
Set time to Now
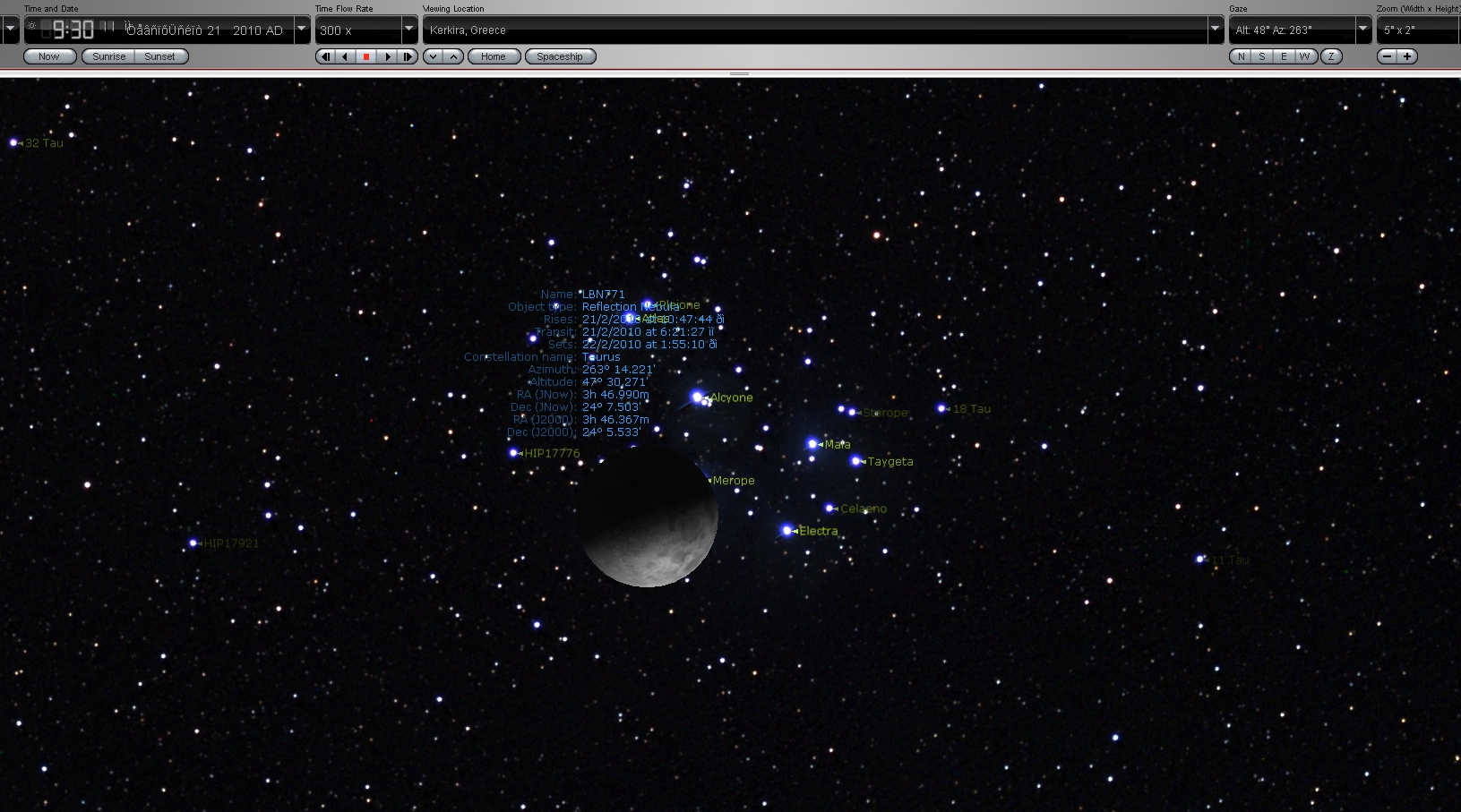tap(49, 56)
